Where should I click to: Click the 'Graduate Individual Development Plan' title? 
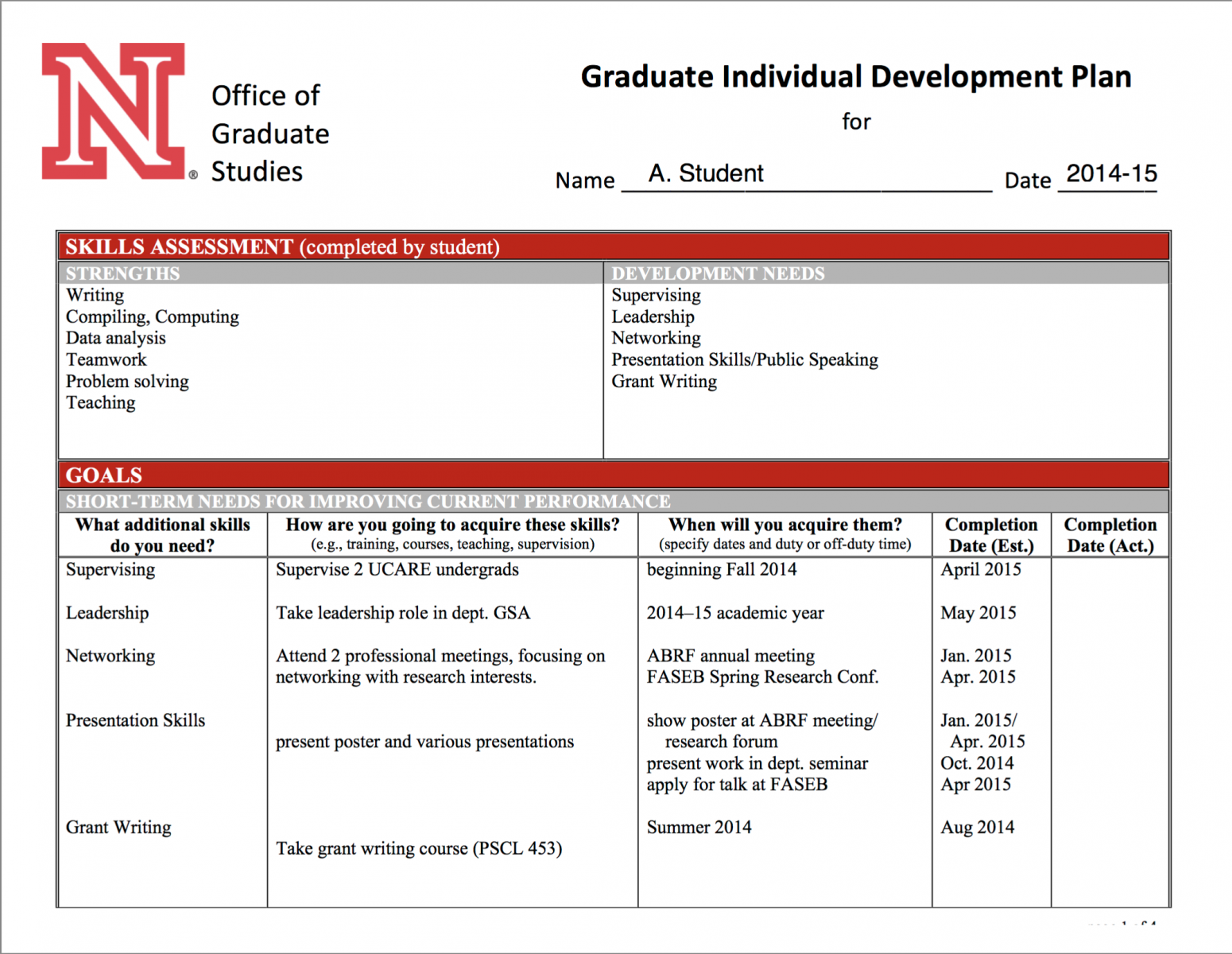tap(856, 77)
